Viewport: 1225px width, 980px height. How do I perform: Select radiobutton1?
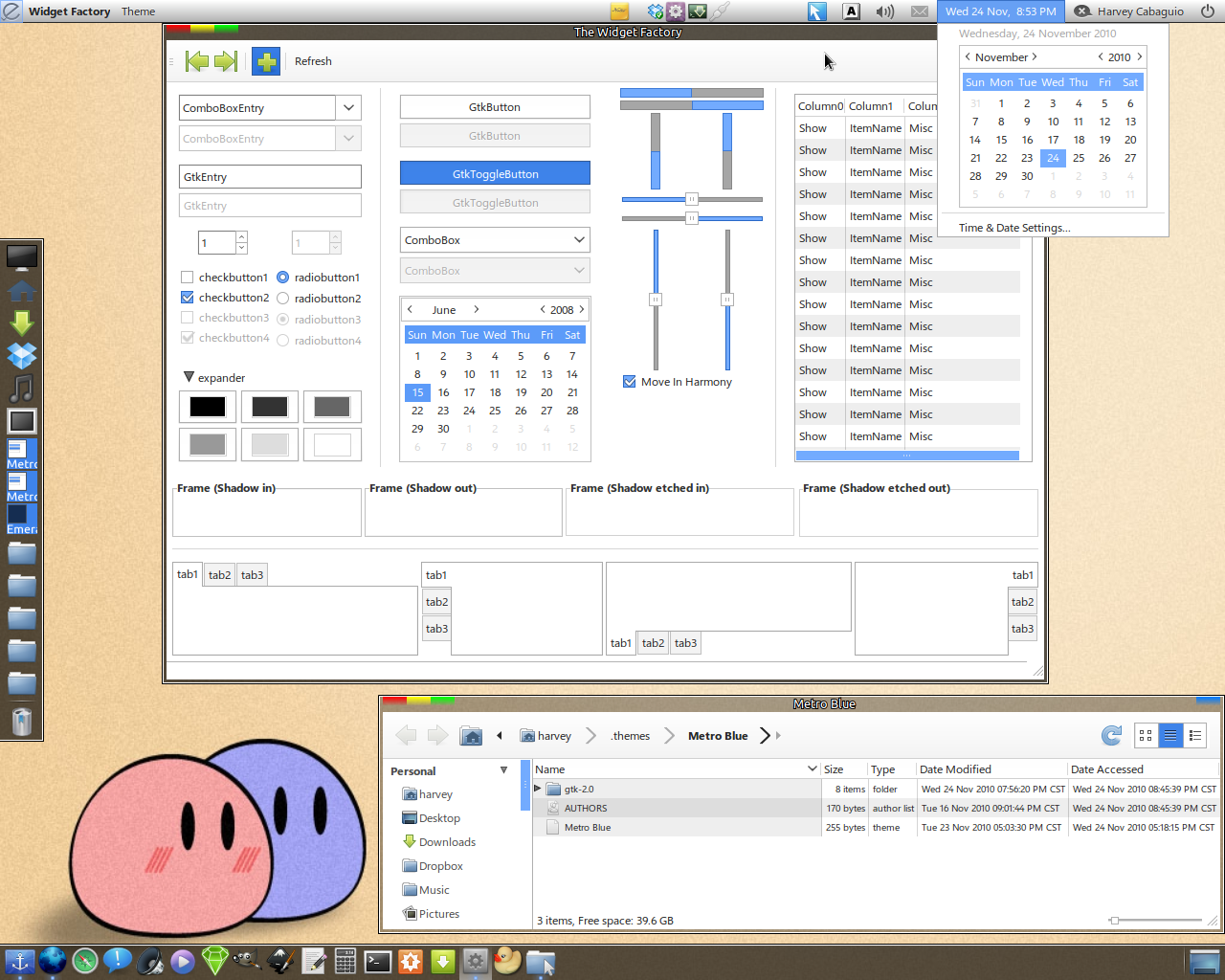click(x=282, y=278)
